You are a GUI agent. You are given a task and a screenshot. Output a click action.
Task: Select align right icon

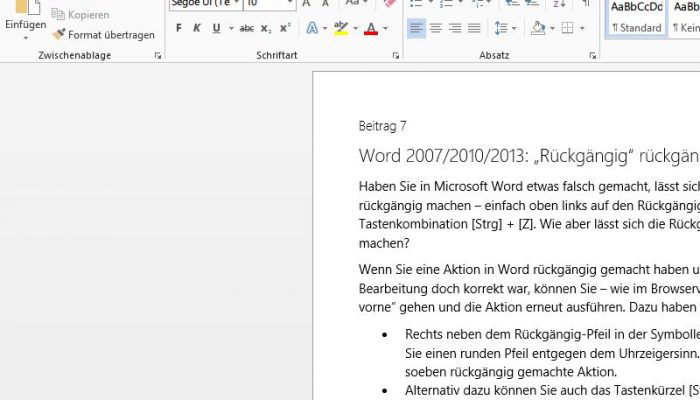pos(455,28)
